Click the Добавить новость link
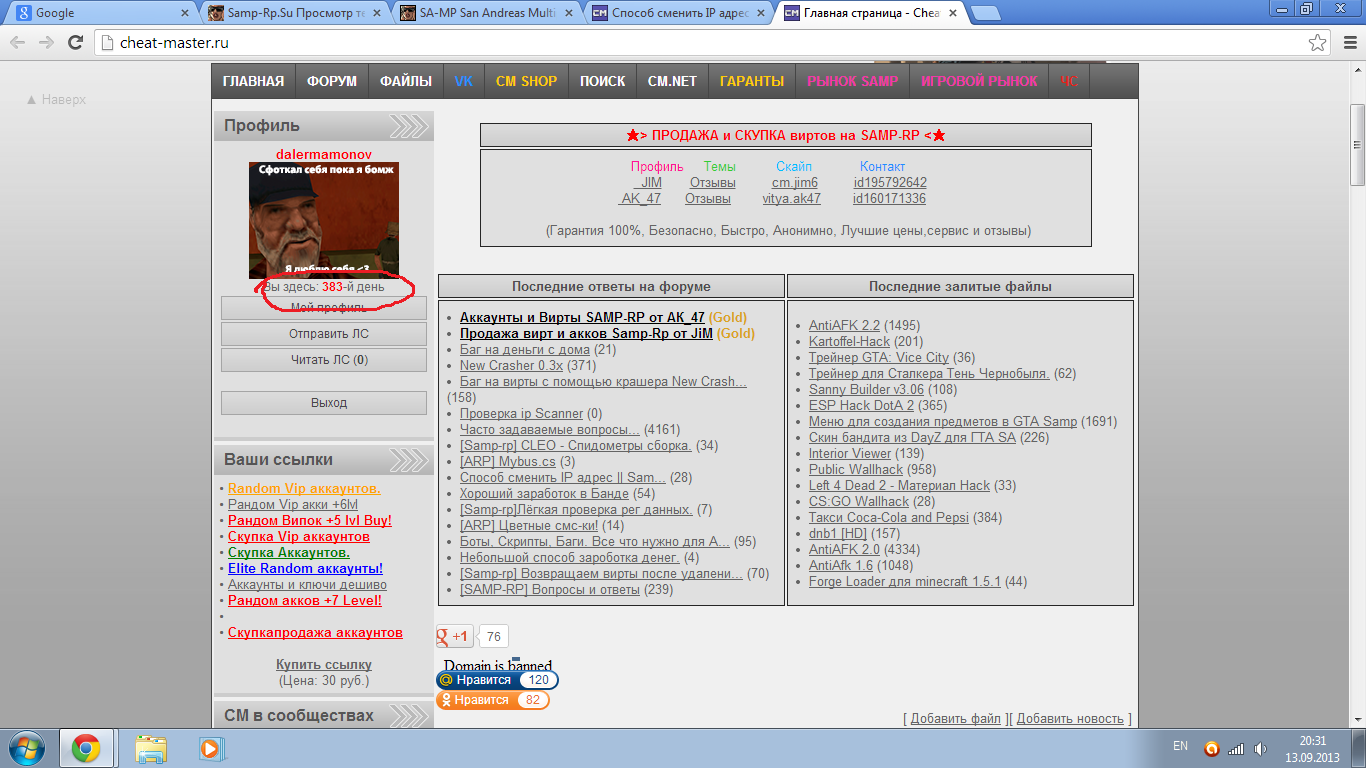The width and height of the screenshot is (1366, 768). tap(1070, 719)
